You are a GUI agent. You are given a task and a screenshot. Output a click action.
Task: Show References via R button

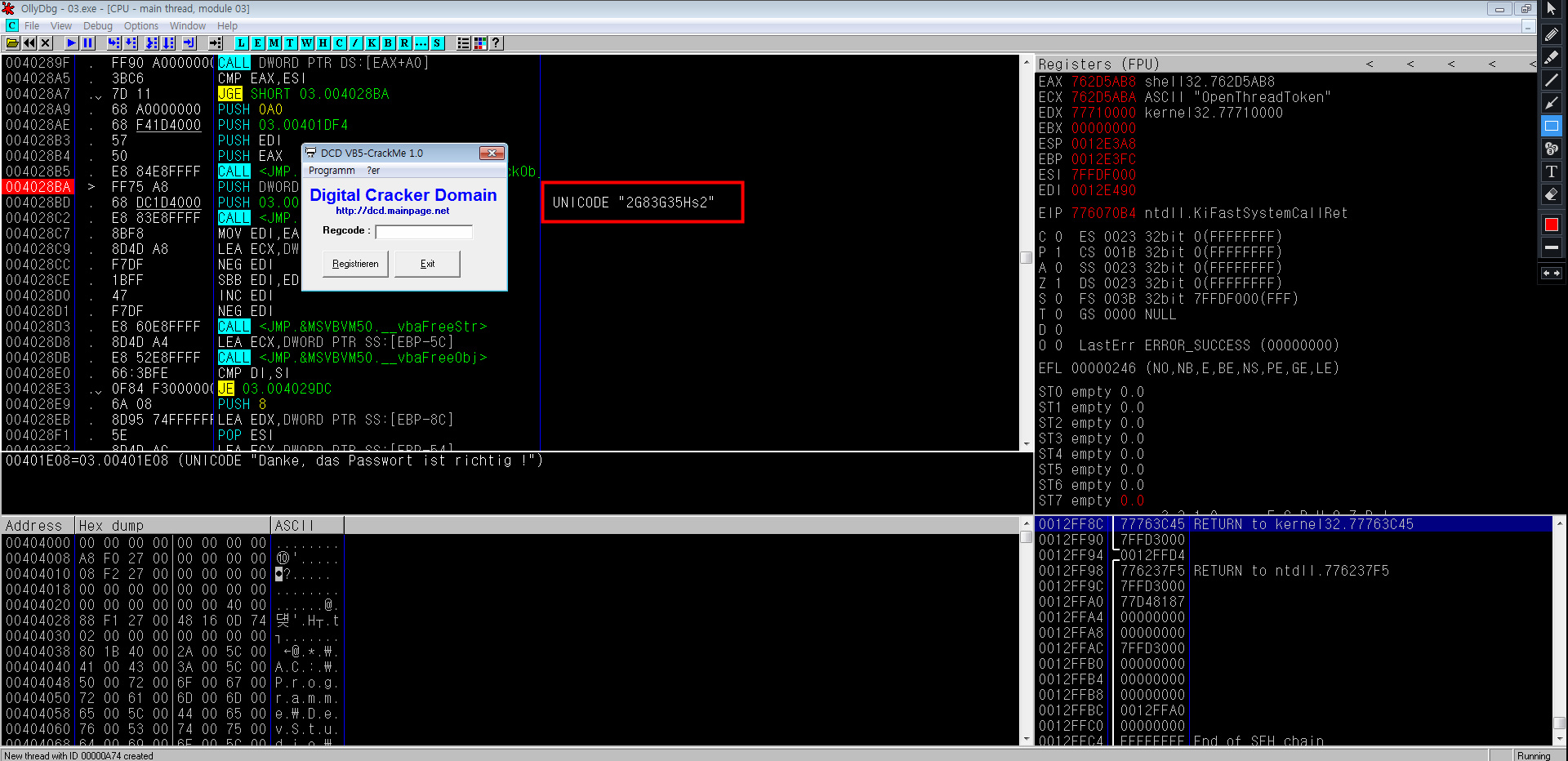[405, 43]
